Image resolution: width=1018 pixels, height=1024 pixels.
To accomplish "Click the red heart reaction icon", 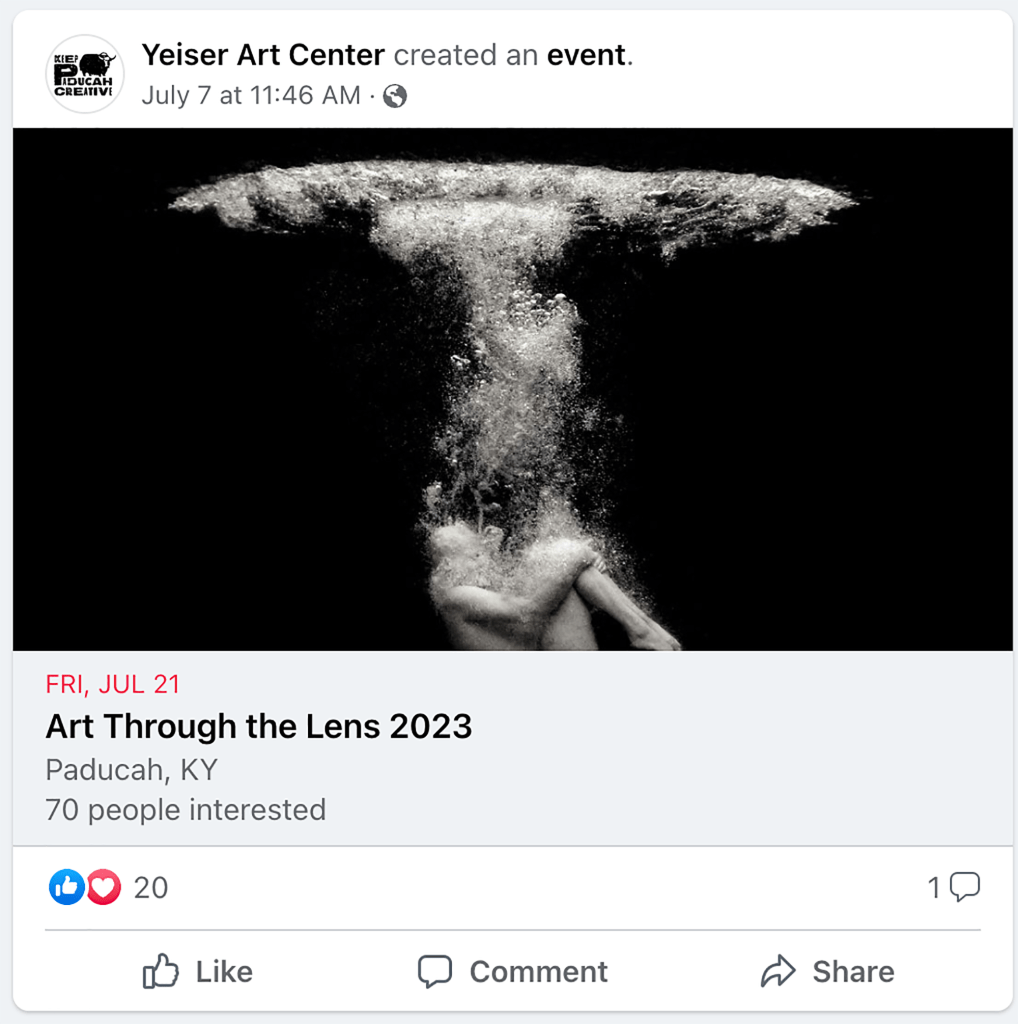I will point(103,887).
